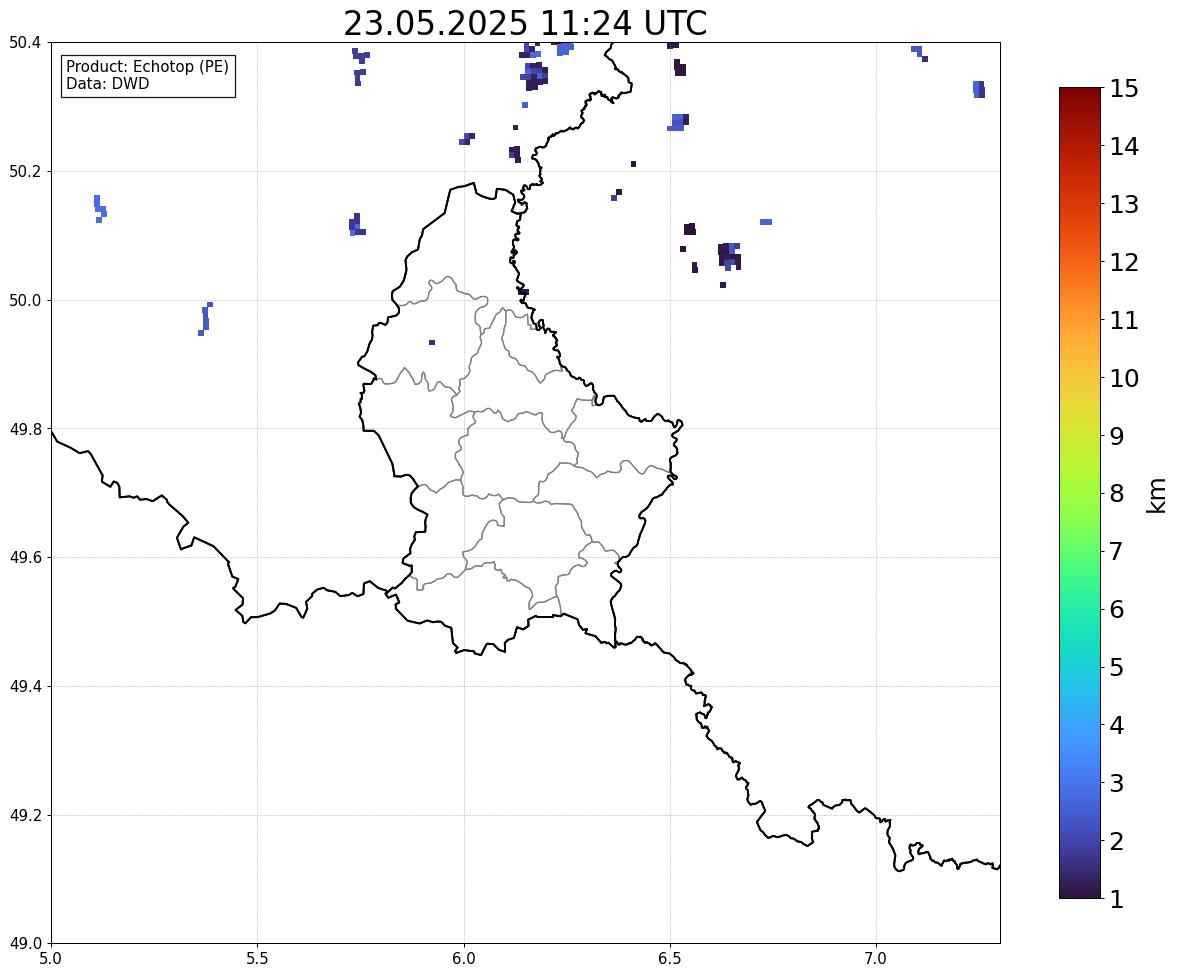The image size is (1178, 976).
Task: Click the colorbar tick label 11
Action: click(x=1124, y=320)
